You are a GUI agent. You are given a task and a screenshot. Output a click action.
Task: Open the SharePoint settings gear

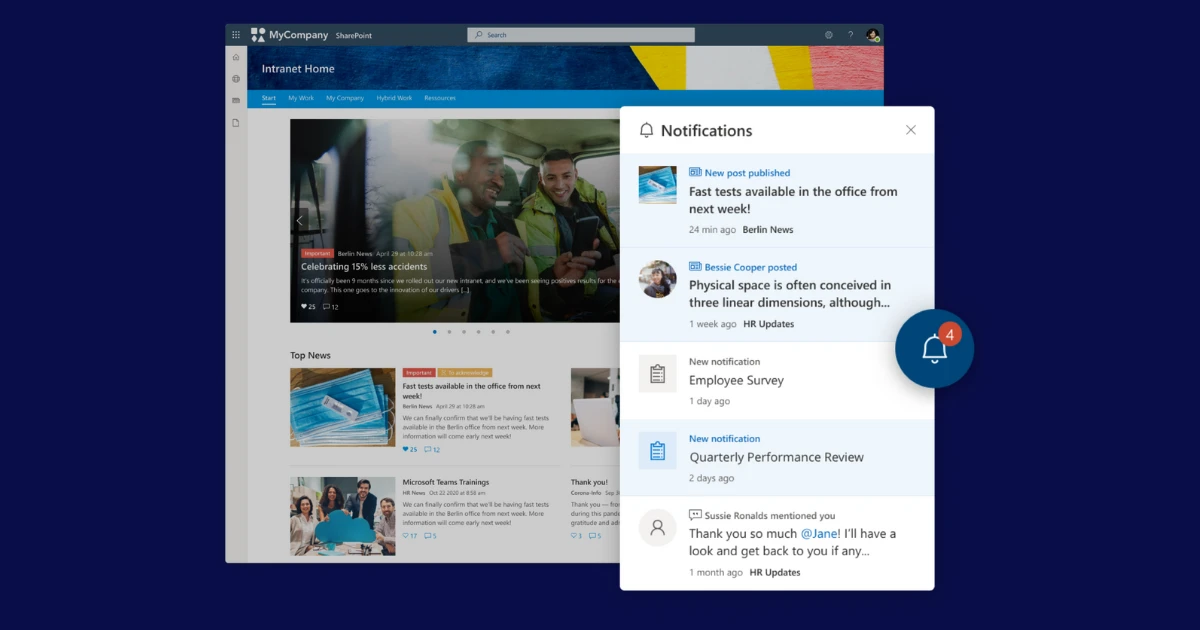click(828, 34)
